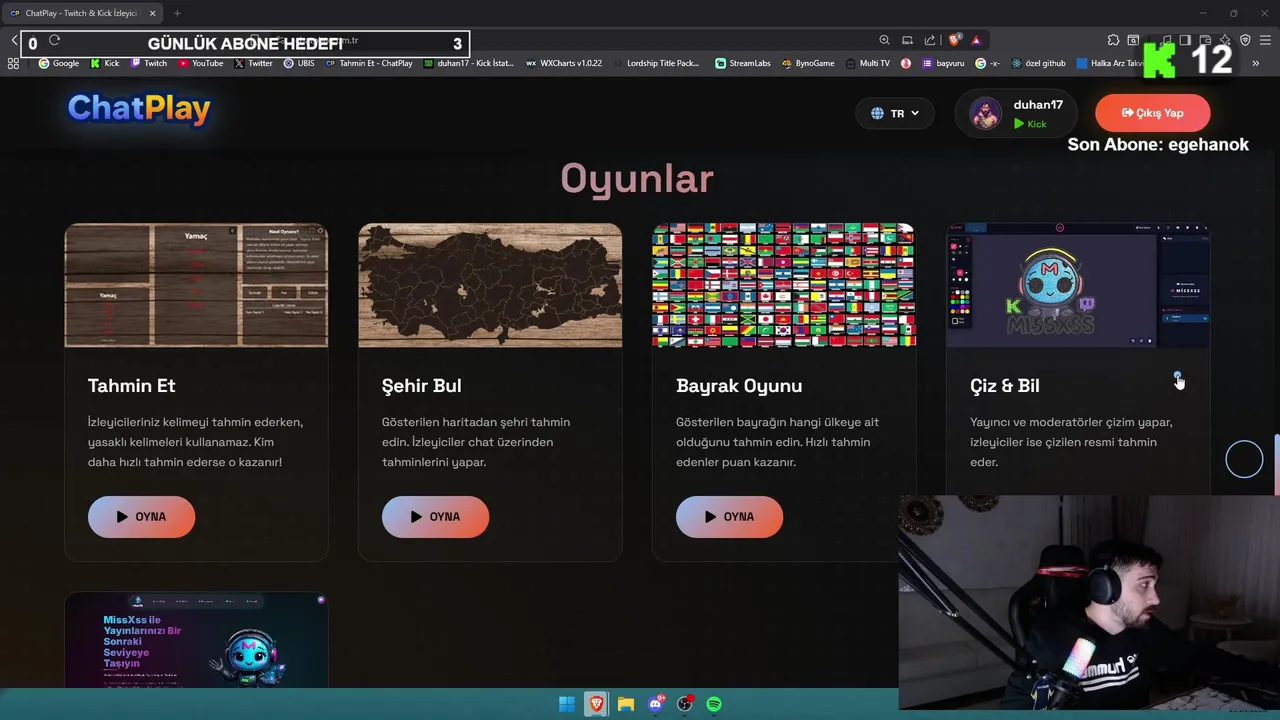The width and height of the screenshot is (1280, 720).
Task: Open the WXCharts v1.0.22 bookmark
Action: [564, 63]
